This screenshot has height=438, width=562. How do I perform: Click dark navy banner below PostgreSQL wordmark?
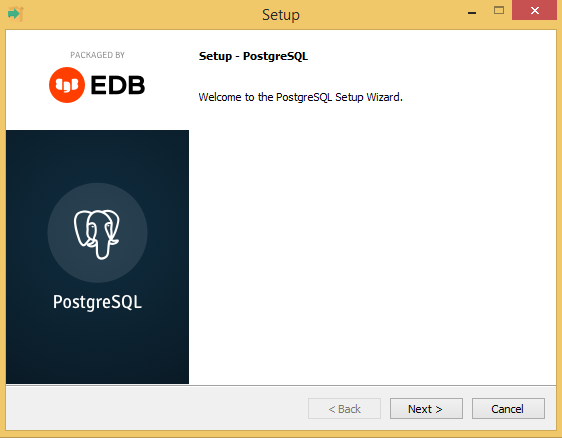pos(97,348)
